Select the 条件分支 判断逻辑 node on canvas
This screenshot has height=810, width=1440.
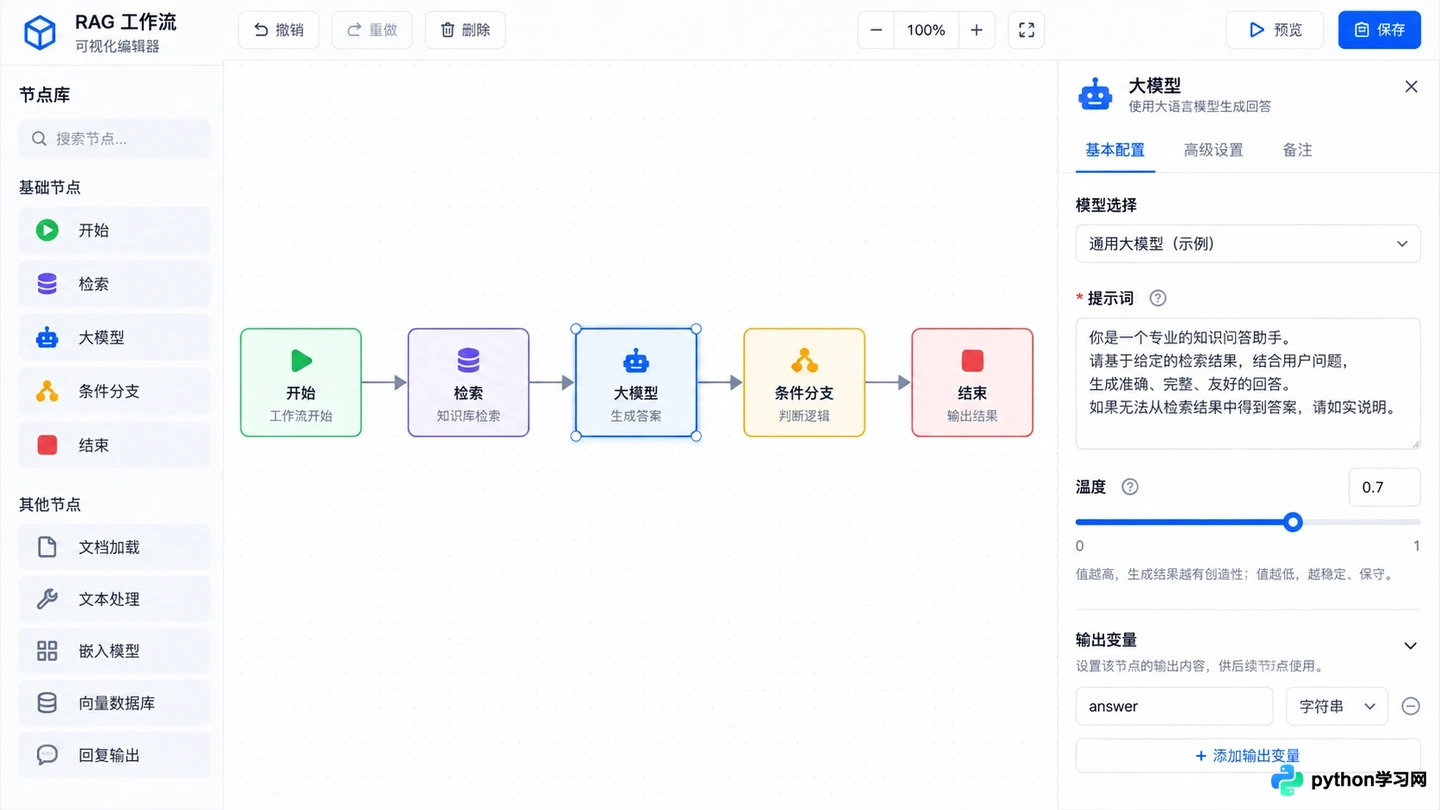click(x=804, y=383)
